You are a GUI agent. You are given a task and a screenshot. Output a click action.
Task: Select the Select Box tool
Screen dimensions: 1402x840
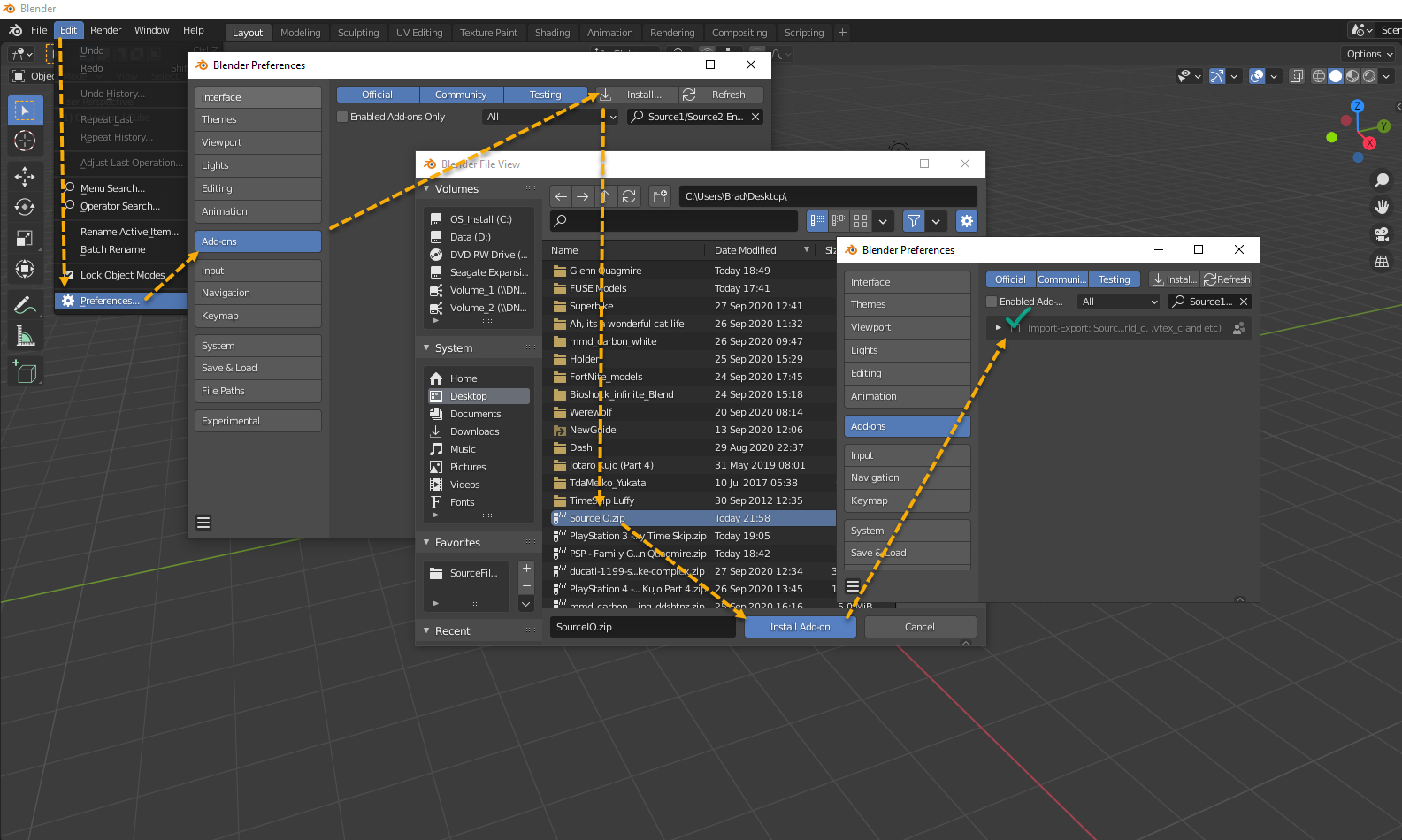point(25,111)
